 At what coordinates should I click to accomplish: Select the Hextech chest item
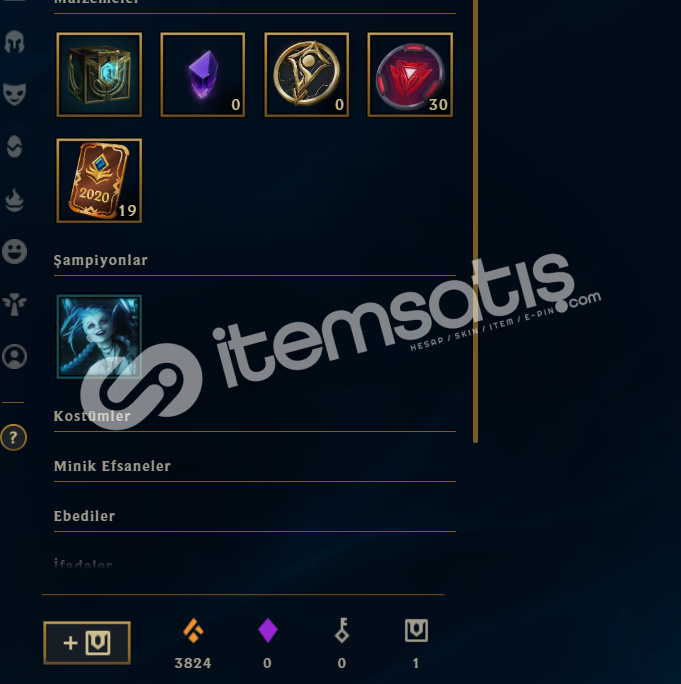[99, 75]
